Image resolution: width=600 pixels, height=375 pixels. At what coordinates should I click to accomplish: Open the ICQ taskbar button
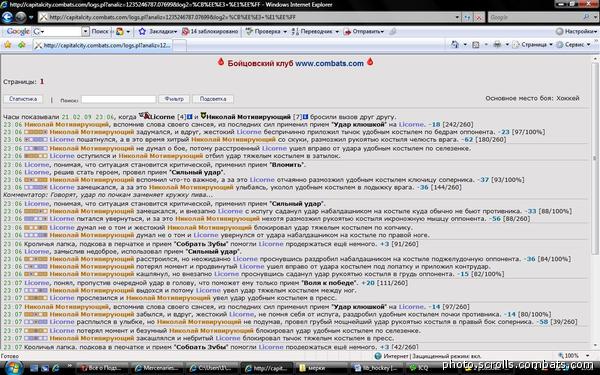429,368
